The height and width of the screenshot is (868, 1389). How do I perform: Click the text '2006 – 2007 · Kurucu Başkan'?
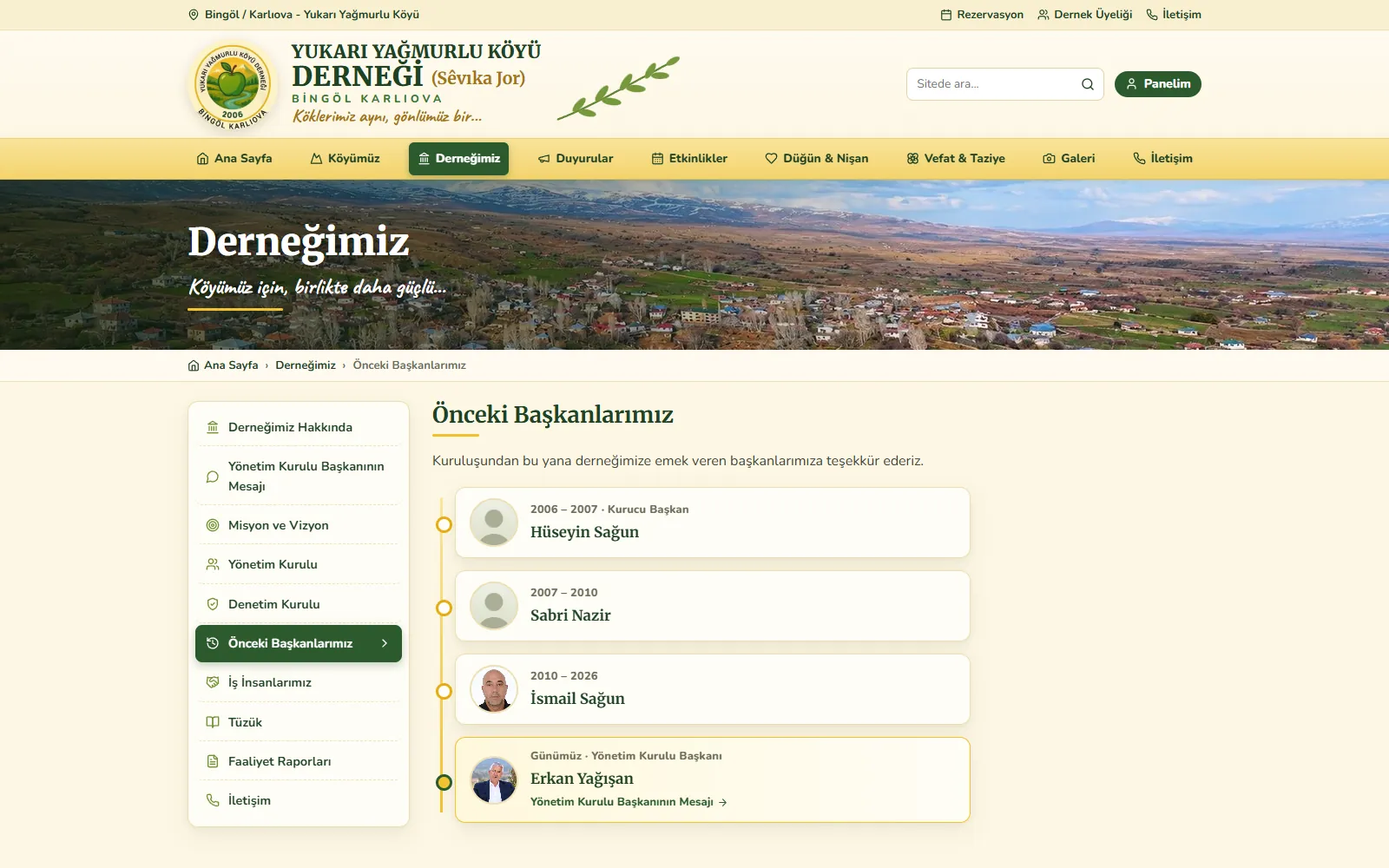[x=609, y=510]
